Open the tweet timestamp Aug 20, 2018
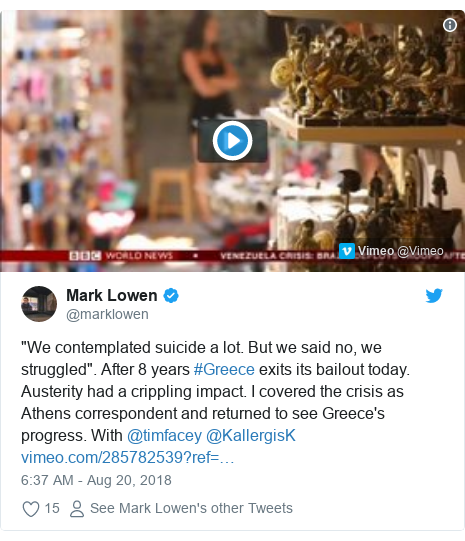 (96, 480)
